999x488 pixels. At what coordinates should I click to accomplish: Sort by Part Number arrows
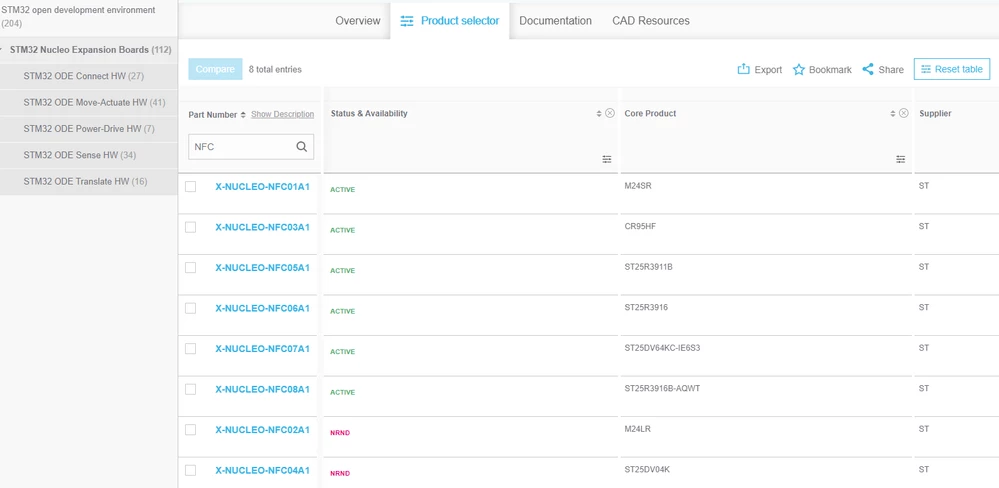tap(243, 115)
